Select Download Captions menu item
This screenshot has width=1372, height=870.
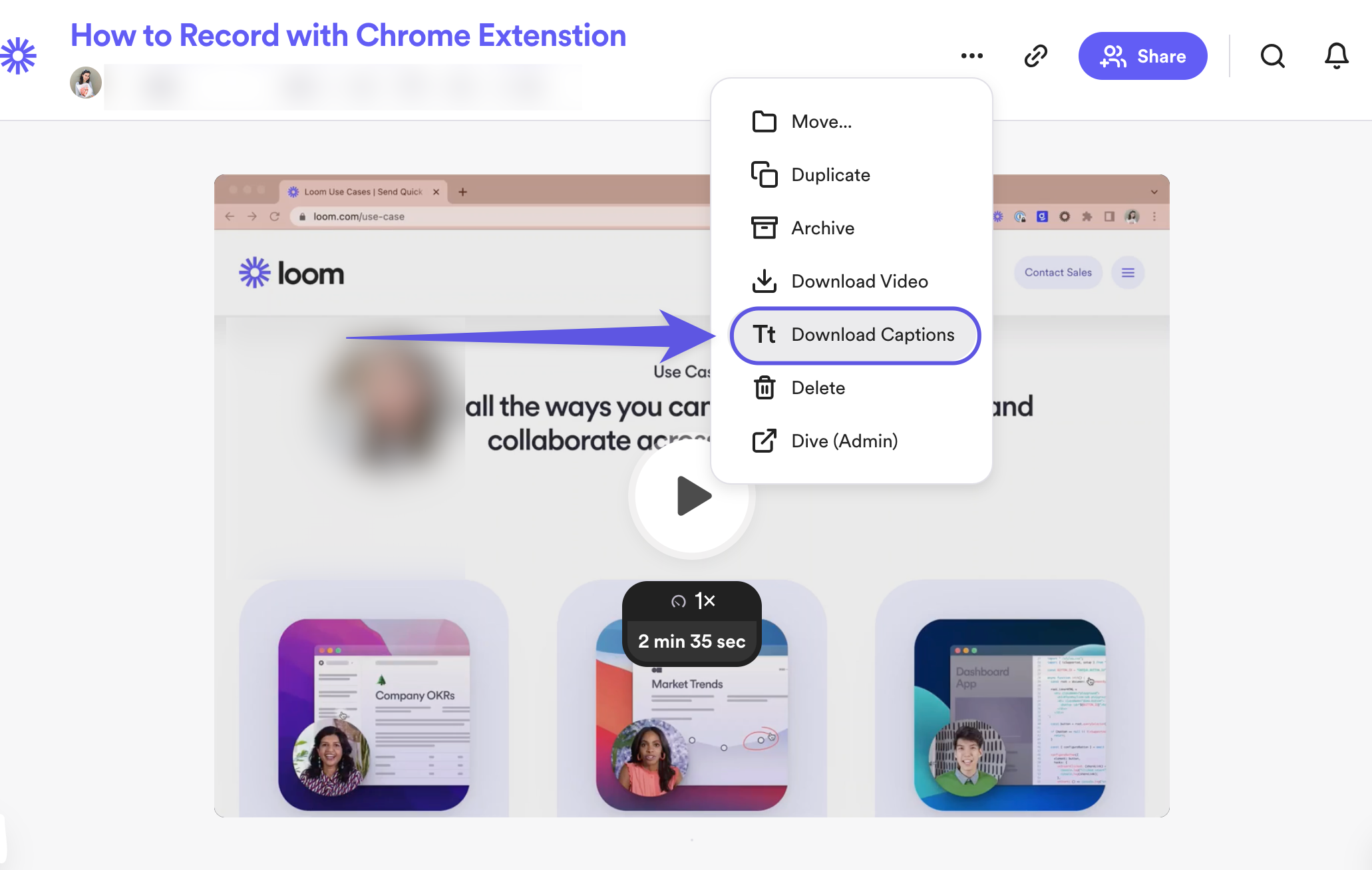(872, 335)
